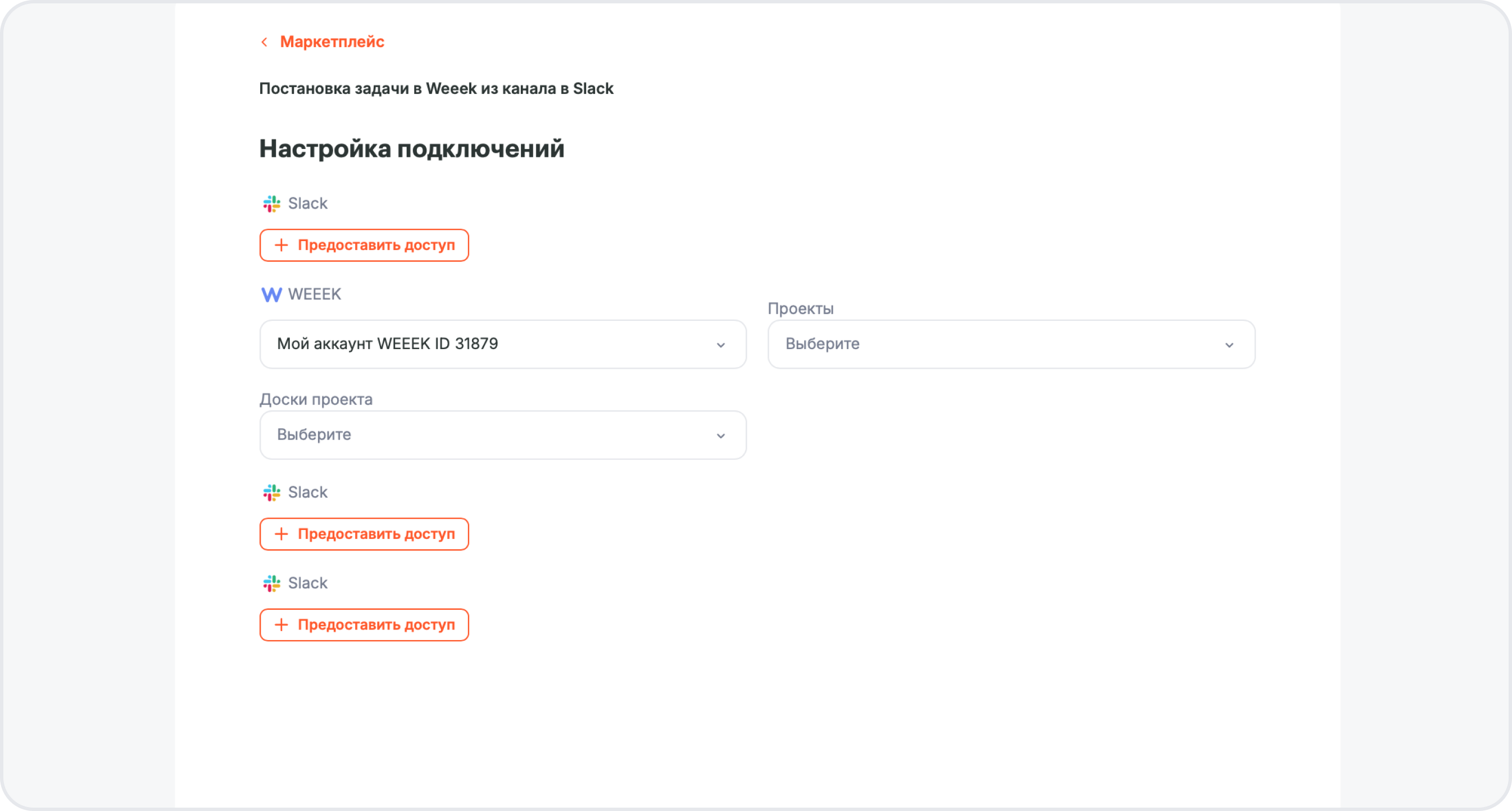Open the Маркетплейс link

click(x=332, y=42)
